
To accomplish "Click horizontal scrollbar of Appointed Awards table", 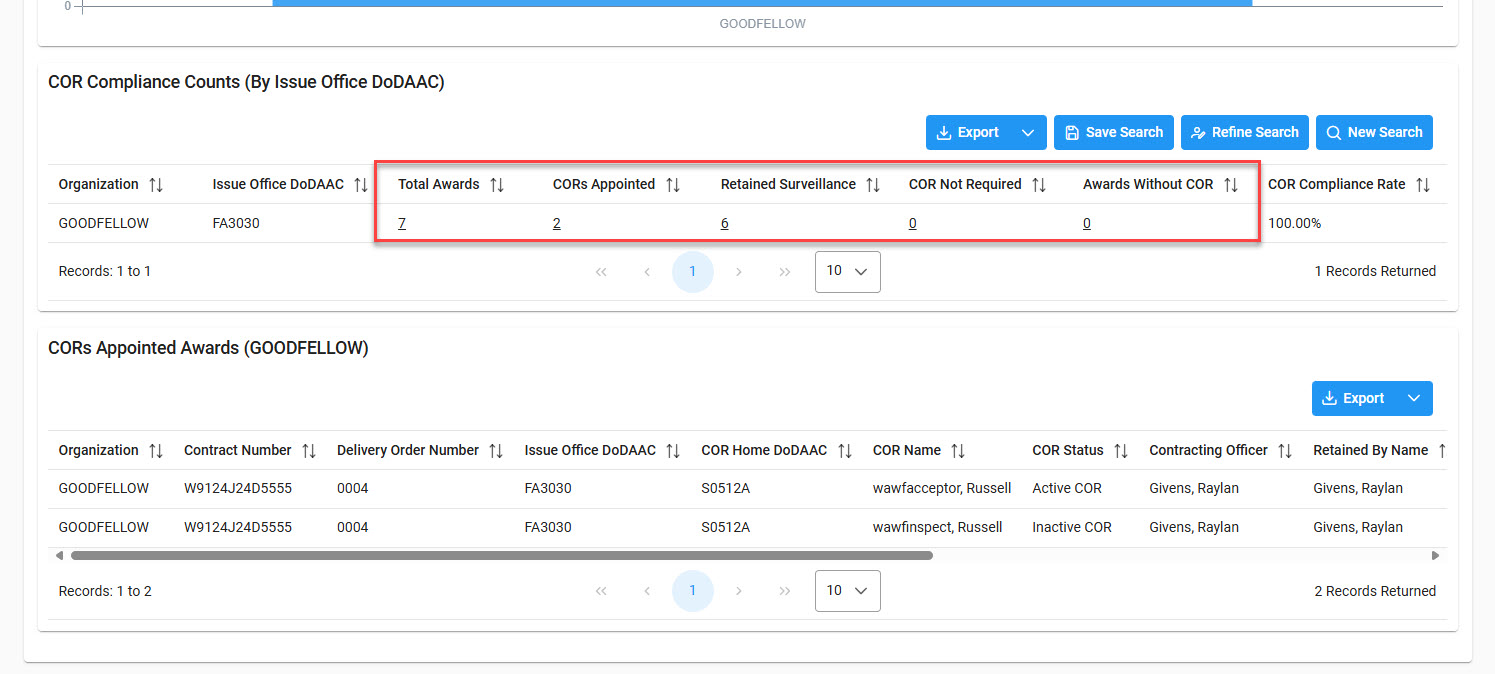I will tap(500, 555).
